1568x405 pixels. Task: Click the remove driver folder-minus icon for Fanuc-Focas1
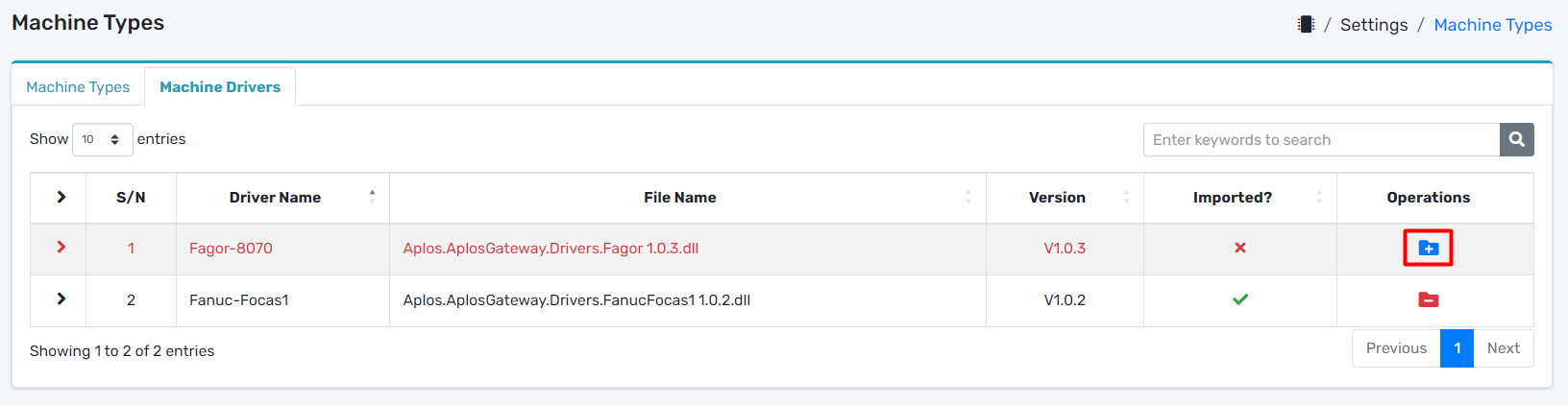tap(1428, 300)
